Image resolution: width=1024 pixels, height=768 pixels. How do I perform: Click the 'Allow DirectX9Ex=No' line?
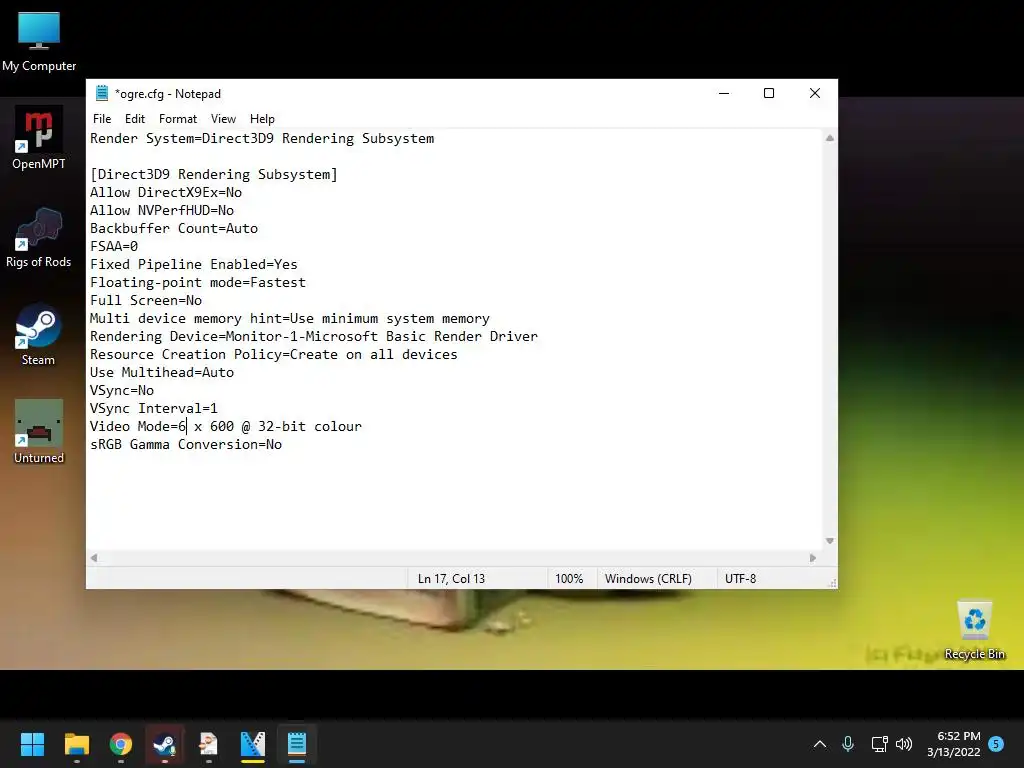click(166, 193)
